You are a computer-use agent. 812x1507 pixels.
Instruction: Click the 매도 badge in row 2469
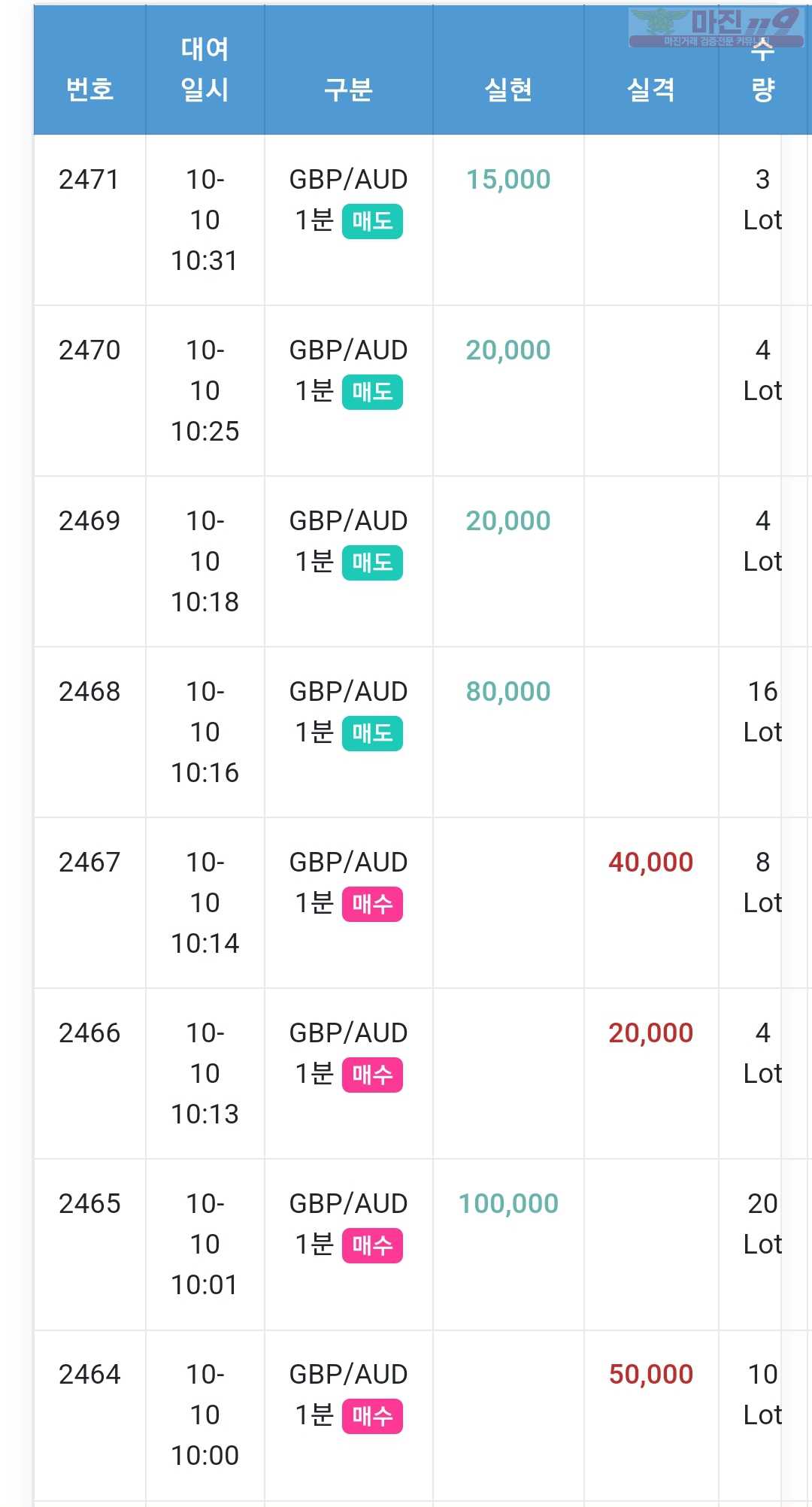click(x=372, y=562)
